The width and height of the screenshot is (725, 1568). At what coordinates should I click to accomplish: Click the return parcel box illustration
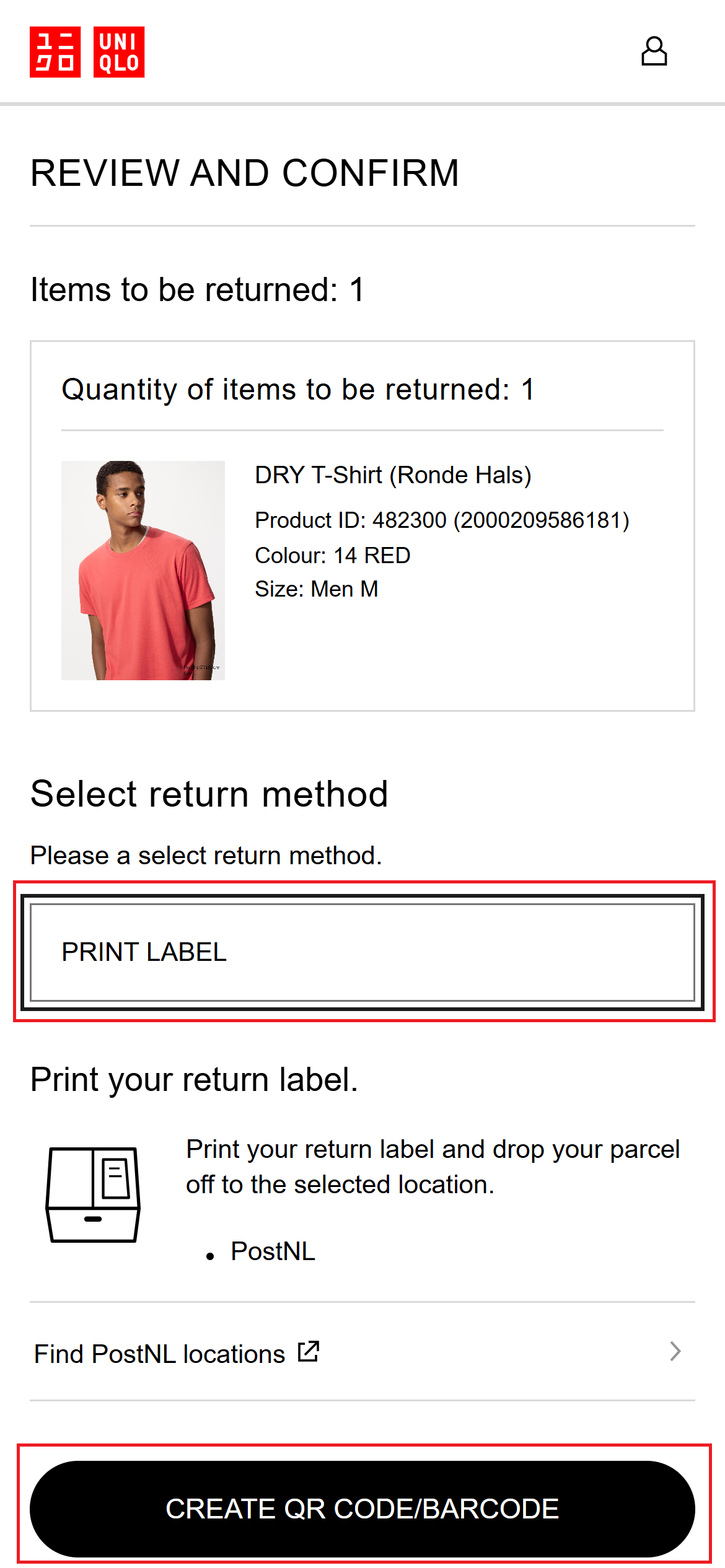[x=93, y=1194]
